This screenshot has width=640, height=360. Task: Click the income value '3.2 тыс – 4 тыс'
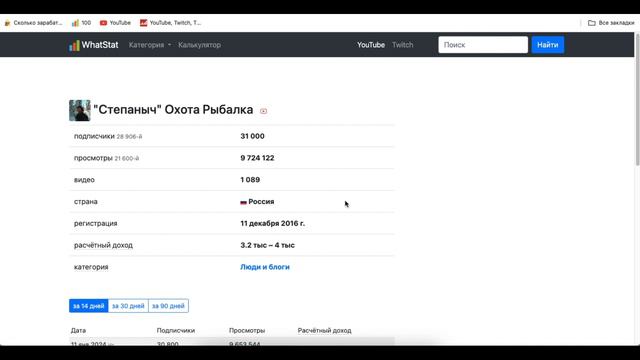click(x=267, y=245)
